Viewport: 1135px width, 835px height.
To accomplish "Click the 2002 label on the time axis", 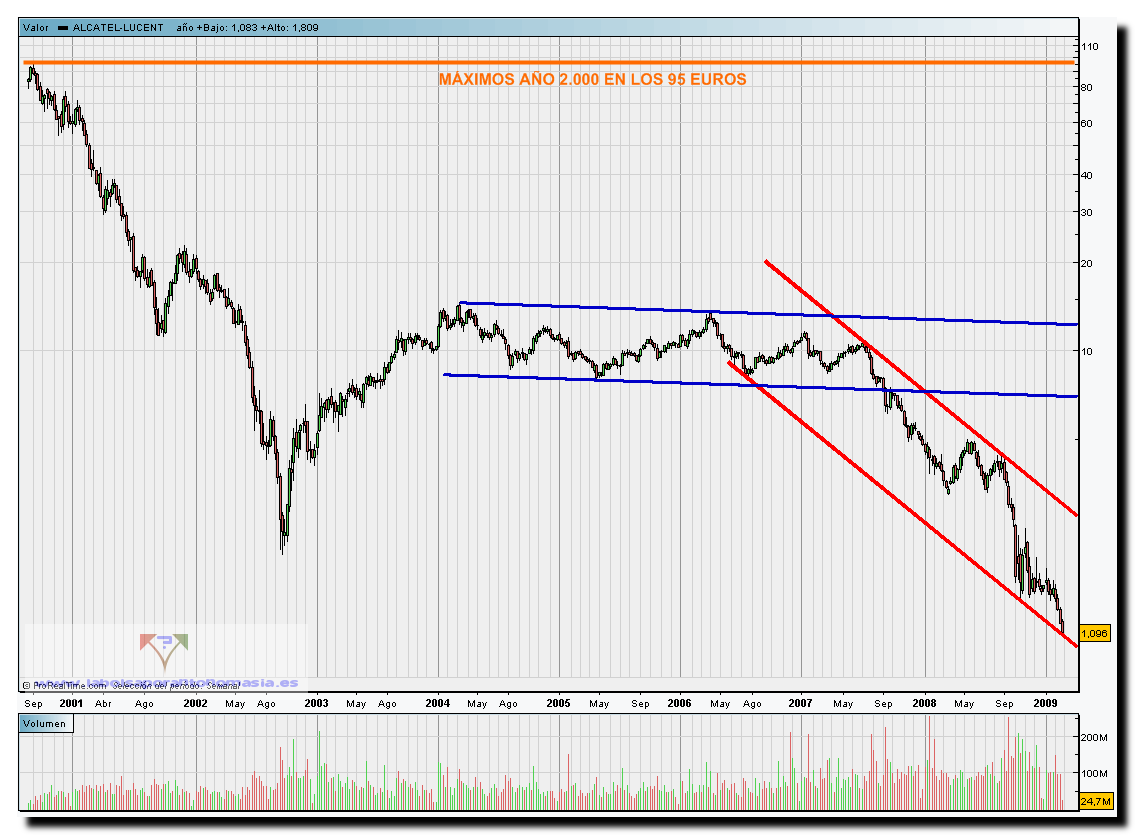I will [195, 704].
